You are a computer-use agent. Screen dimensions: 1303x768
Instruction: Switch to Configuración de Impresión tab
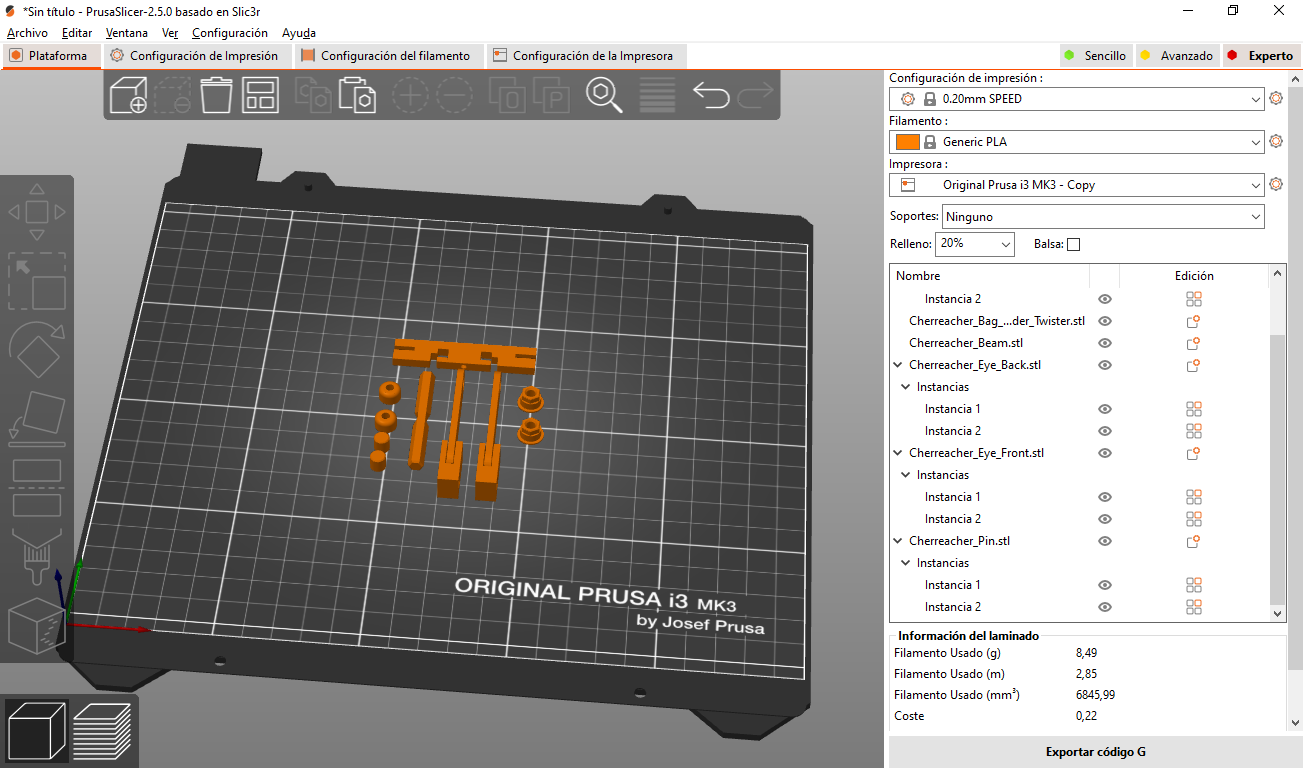(195, 56)
